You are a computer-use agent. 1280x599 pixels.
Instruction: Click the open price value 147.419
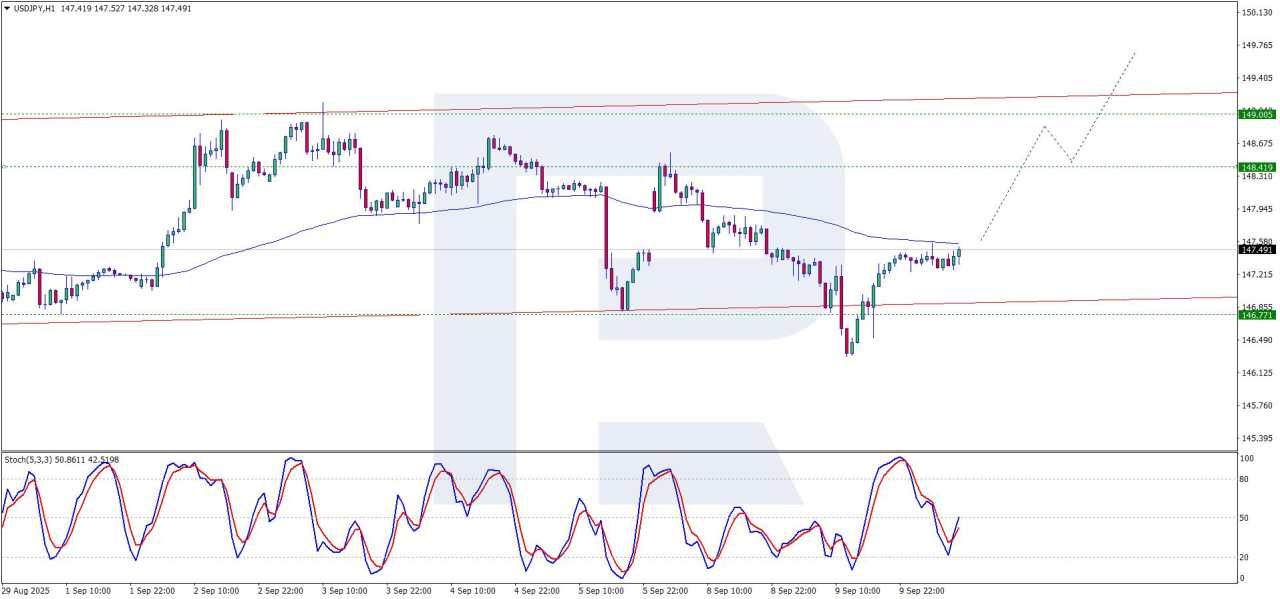(77, 9)
